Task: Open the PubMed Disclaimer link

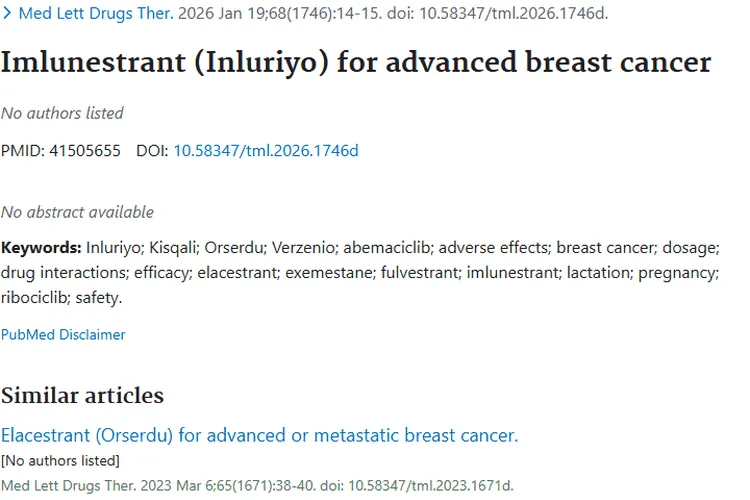Action: 63,335
